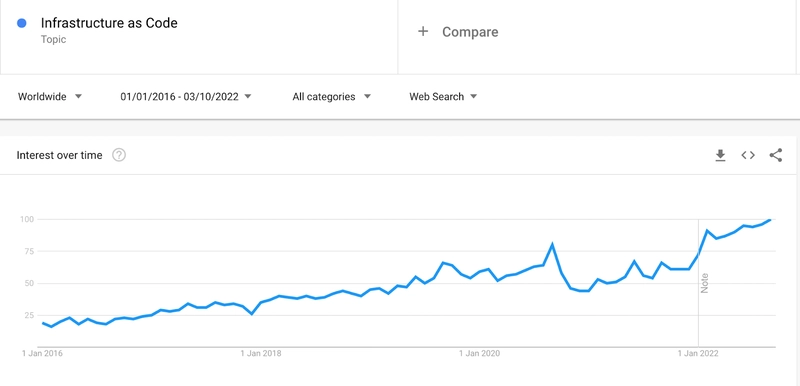Screen dimensions: 800x386
Task: Open the help icon beside Interest over time
Action: click(x=119, y=155)
